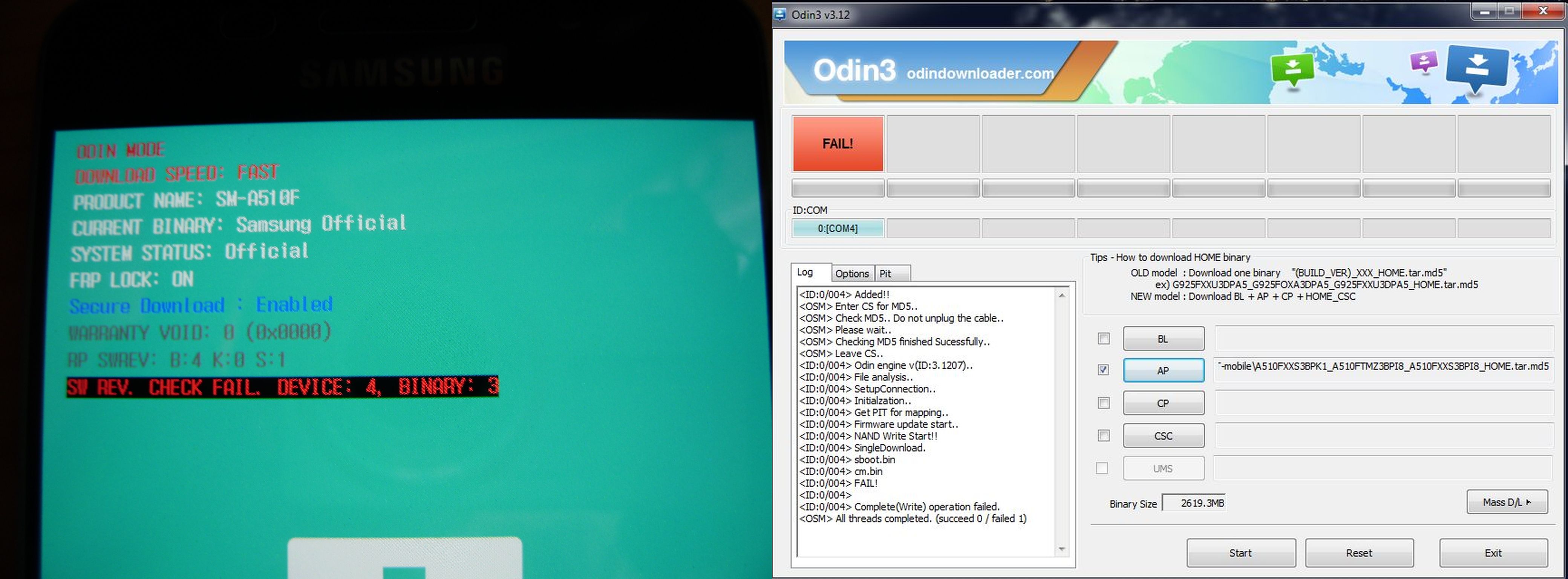Image resolution: width=1568 pixels, height=579 pixels.
Task: Tick the CSC checkbox
Action: click(x=1104, y=436)
